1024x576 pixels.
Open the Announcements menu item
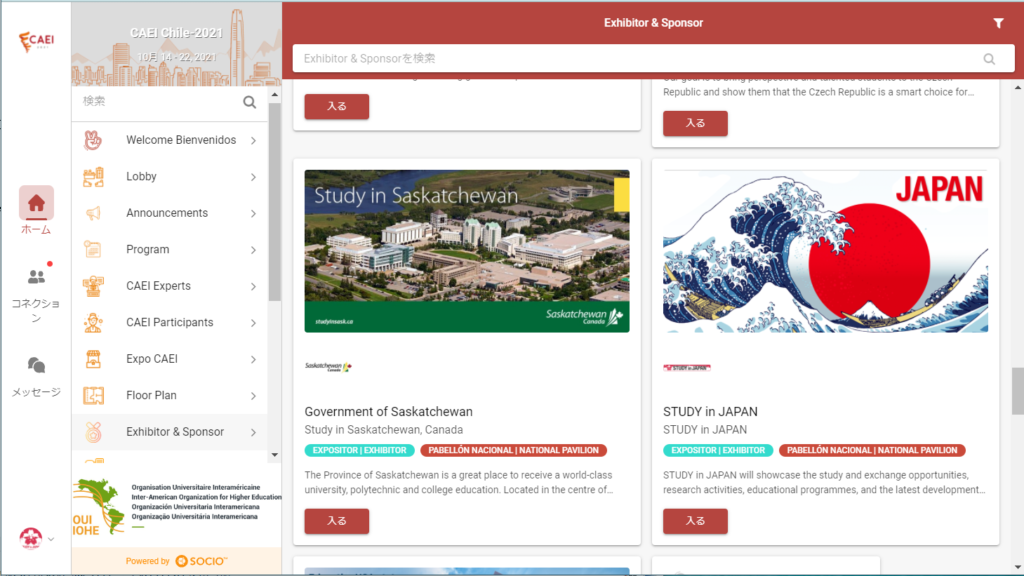pos(170,214)
